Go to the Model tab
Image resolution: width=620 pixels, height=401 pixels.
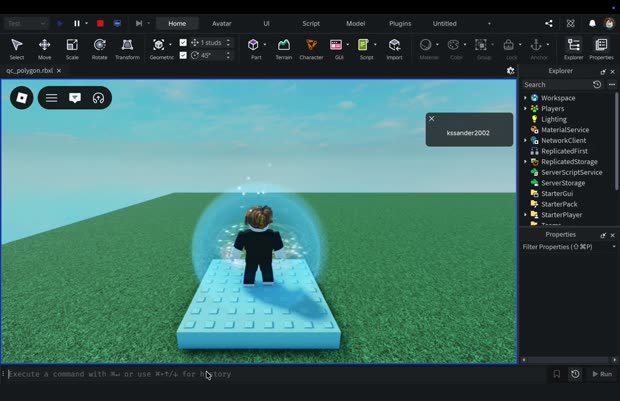click(355, 23)
